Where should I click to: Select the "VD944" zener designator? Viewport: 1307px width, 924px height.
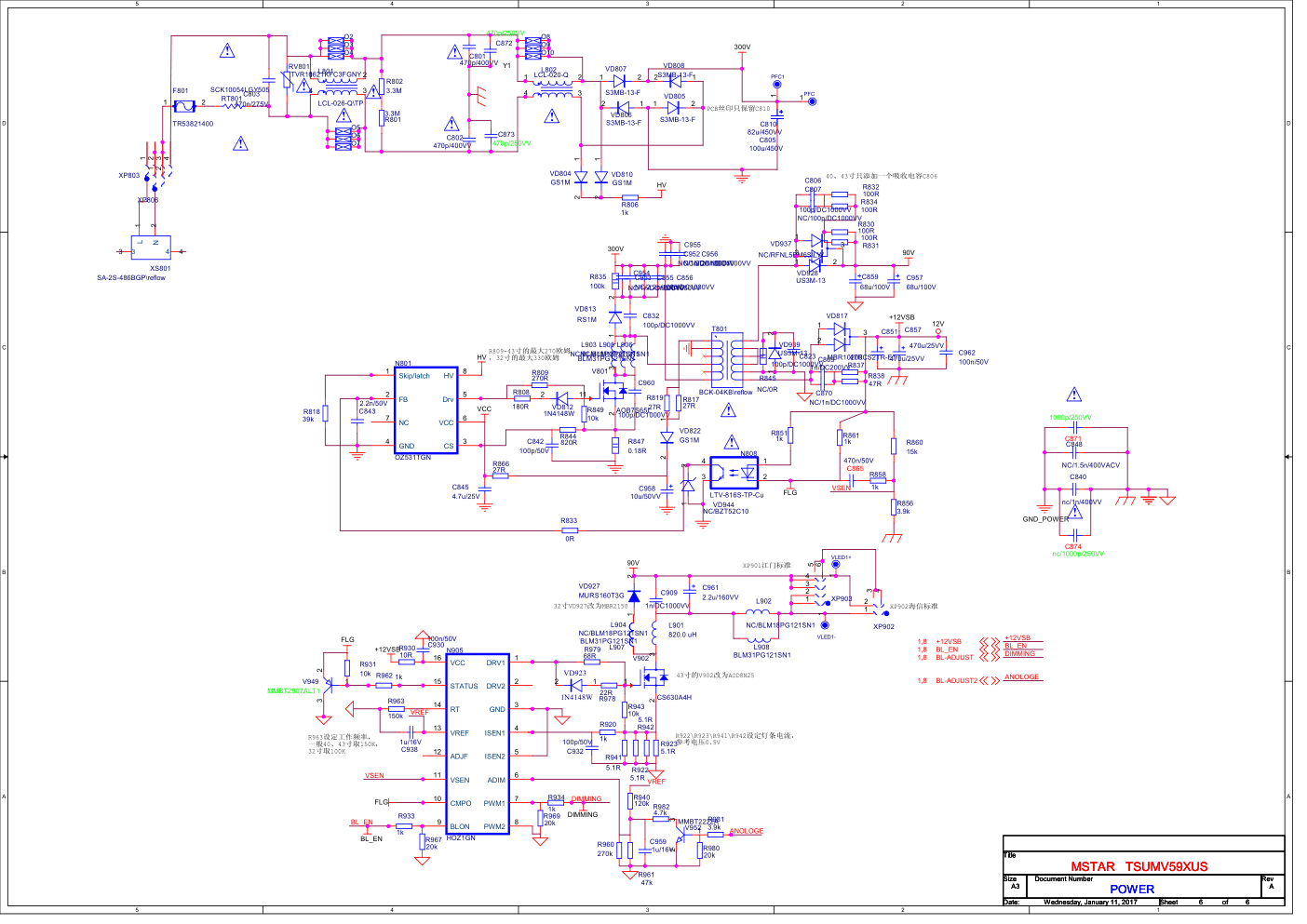[x=723, y=504]
